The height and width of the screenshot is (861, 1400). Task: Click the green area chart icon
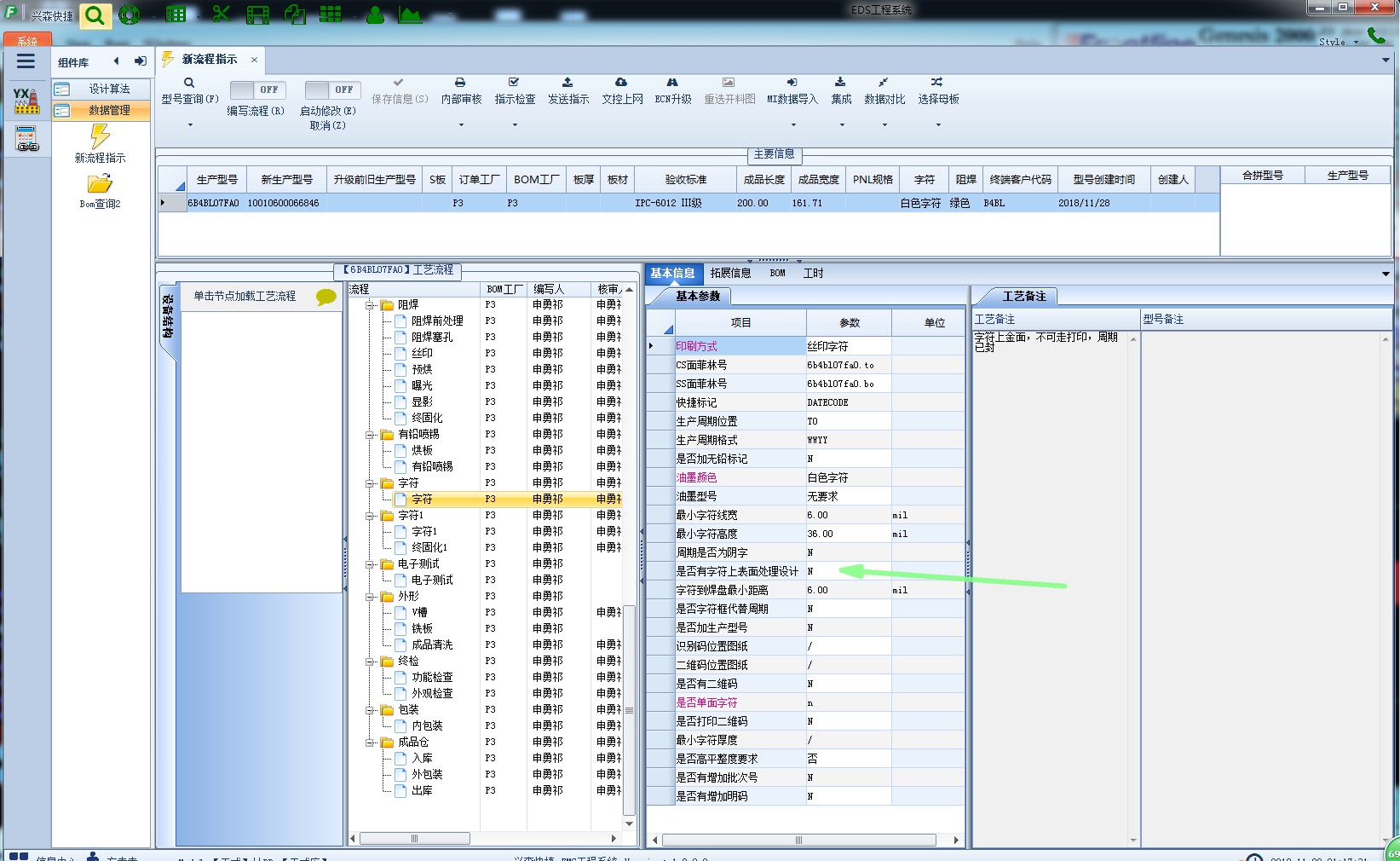point(410,14)
